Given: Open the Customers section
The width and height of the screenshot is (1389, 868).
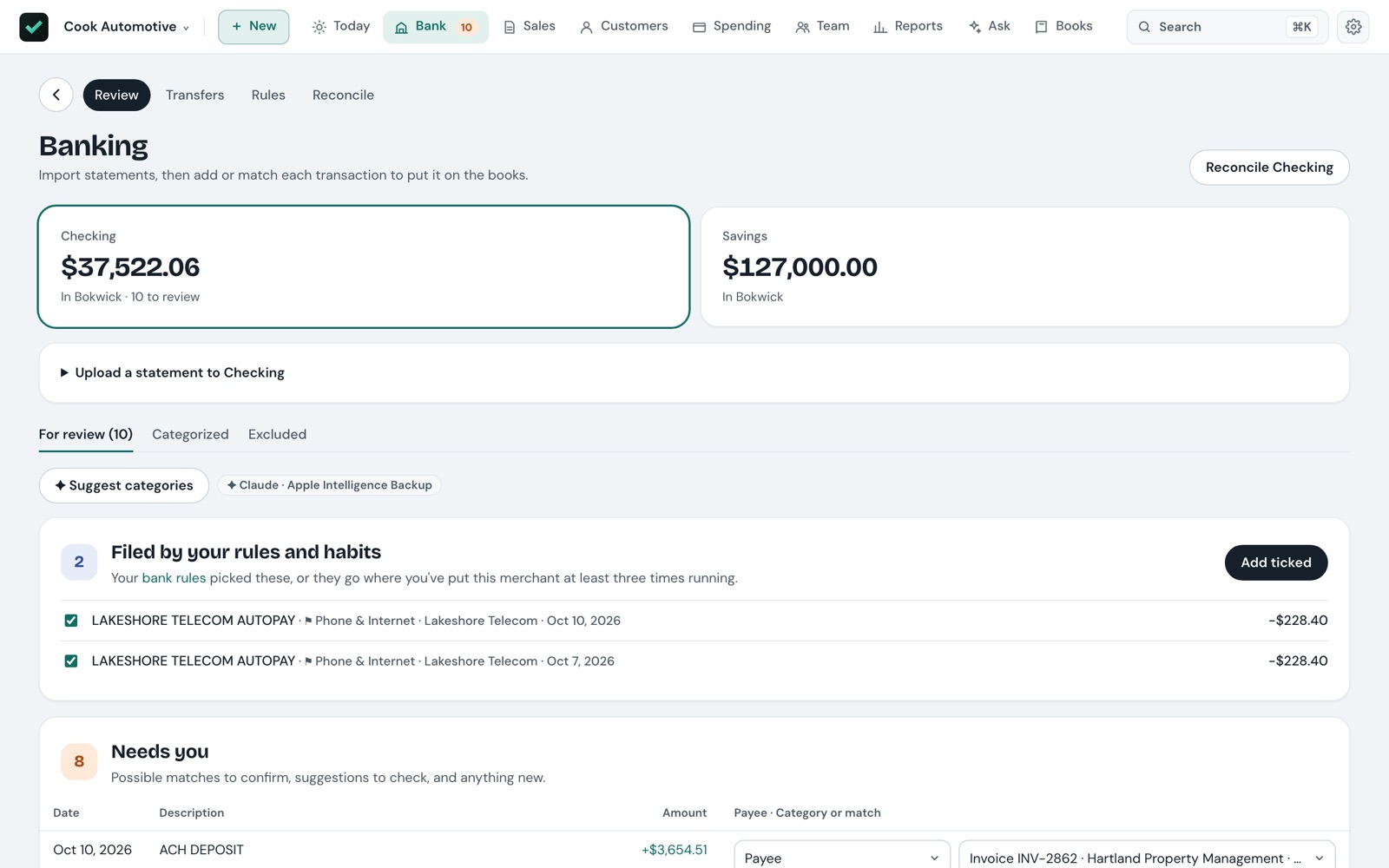Looking at the screenshot, I should coord(623,27).
